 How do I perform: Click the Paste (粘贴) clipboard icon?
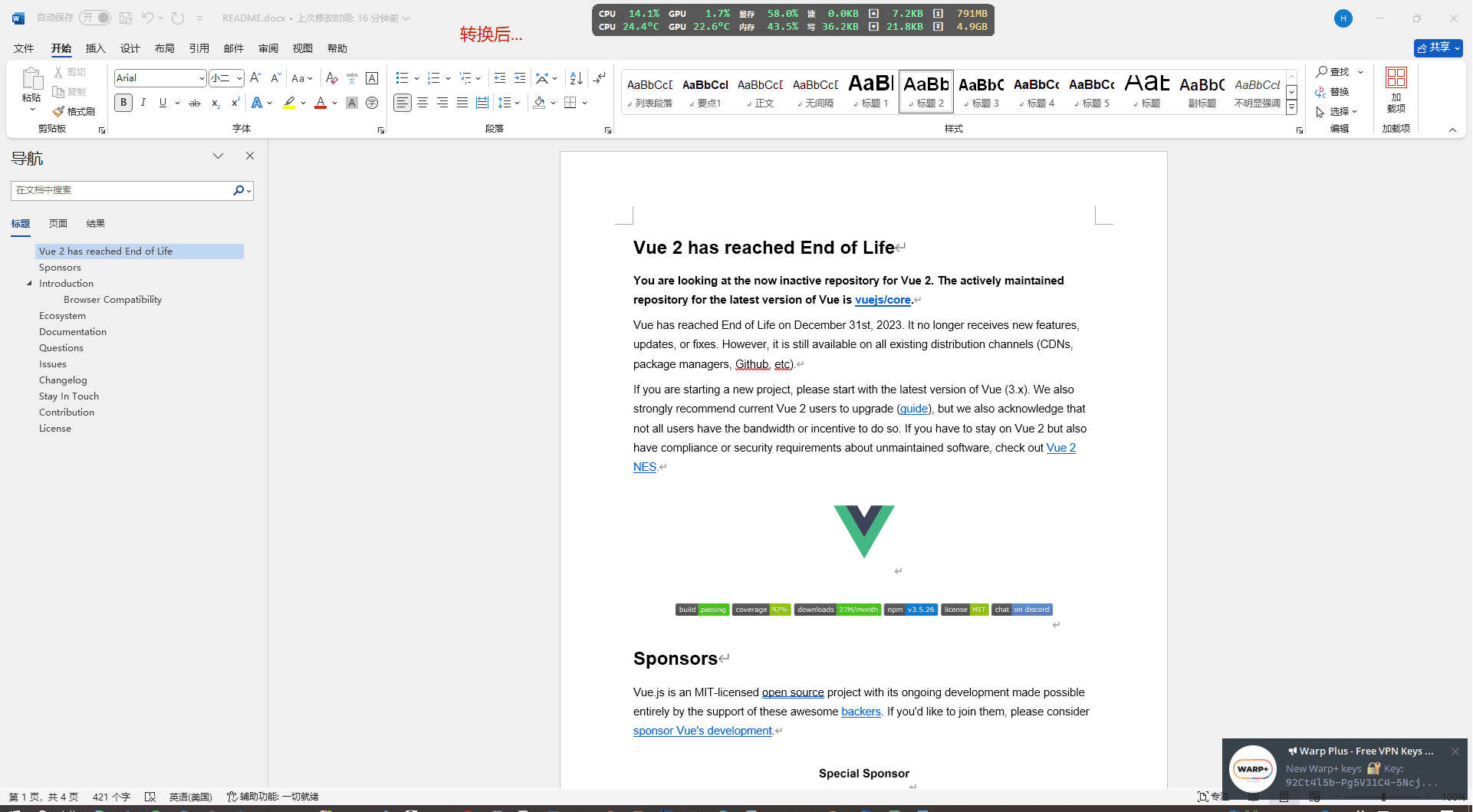(31, 79)
